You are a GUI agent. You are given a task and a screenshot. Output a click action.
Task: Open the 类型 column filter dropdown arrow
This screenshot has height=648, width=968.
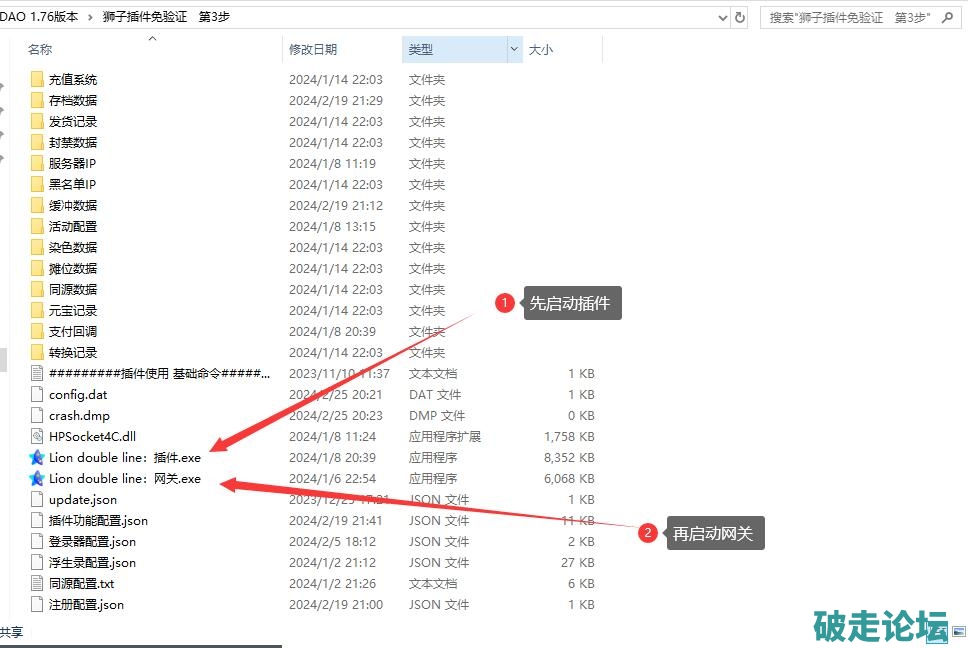click(x=515, y=49)
